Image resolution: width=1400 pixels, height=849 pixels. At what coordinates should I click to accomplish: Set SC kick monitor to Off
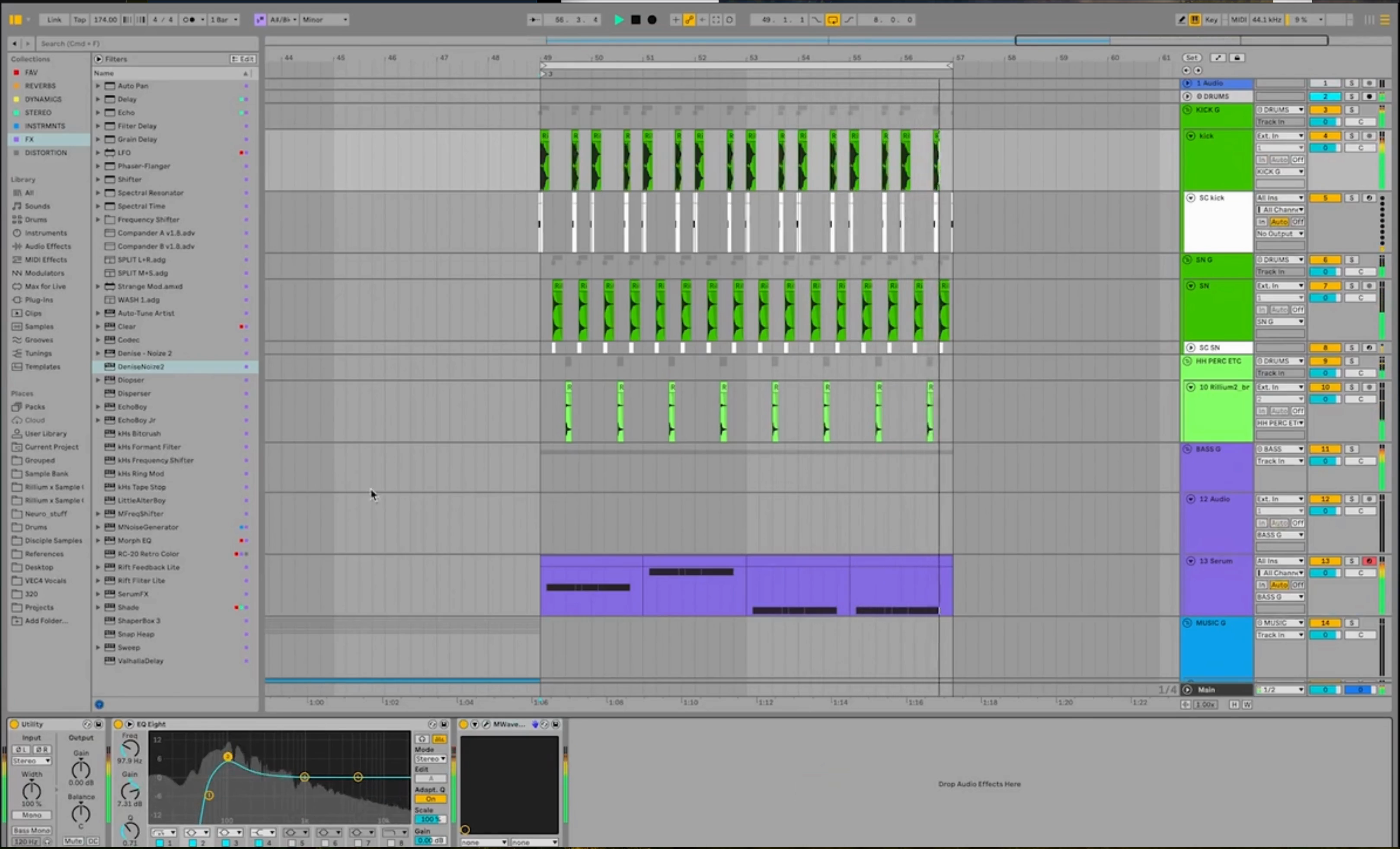tap(1298, 221)
